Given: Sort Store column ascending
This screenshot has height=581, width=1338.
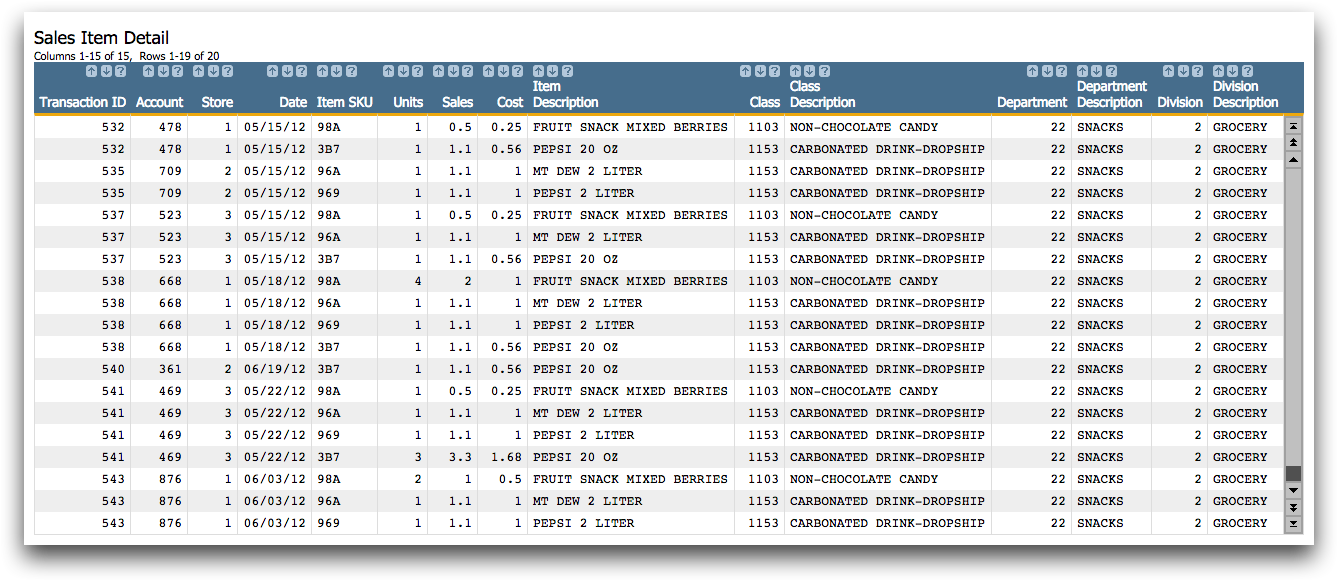Looking at the screenshot, I should [x=198, y=71].
